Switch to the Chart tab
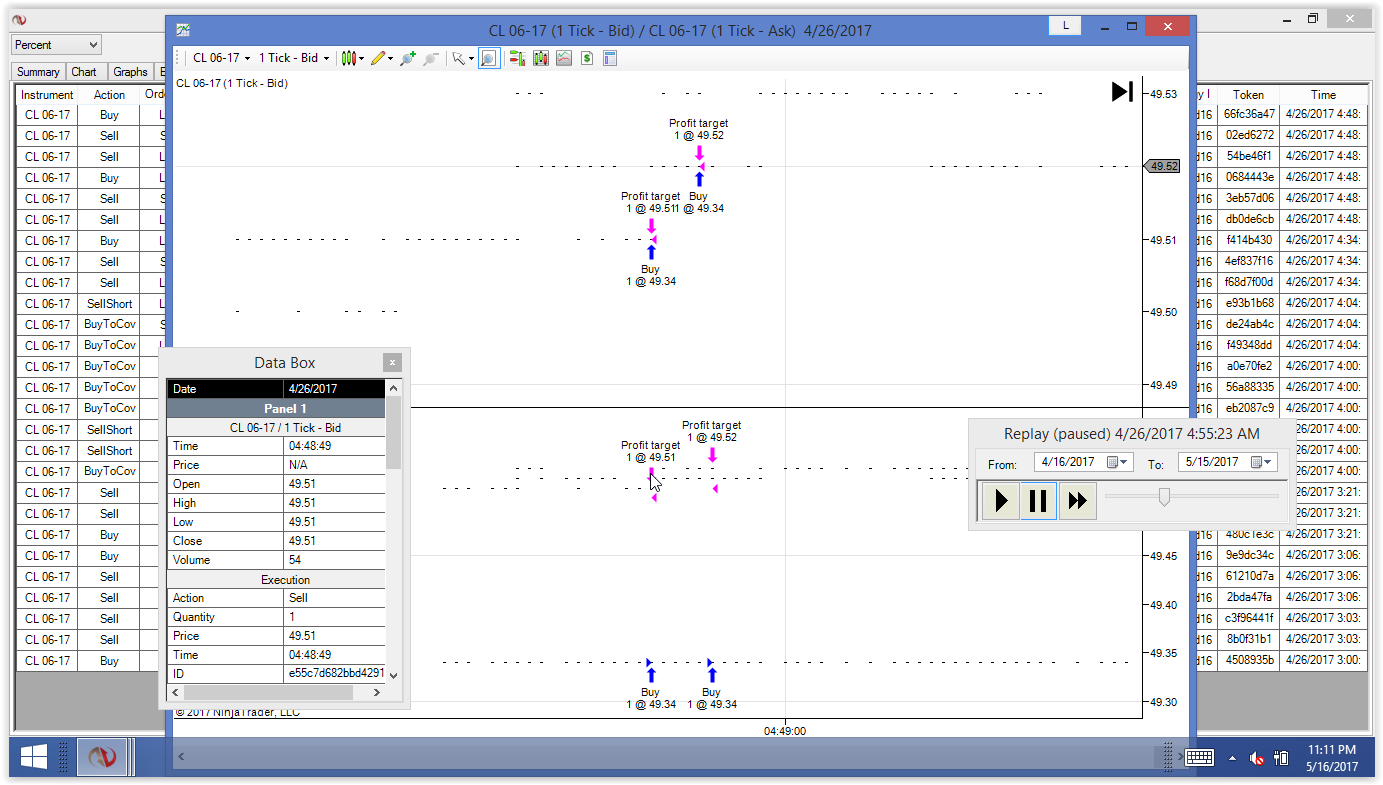The width and height of the screenshot is (1383, 785). point(84,72)
